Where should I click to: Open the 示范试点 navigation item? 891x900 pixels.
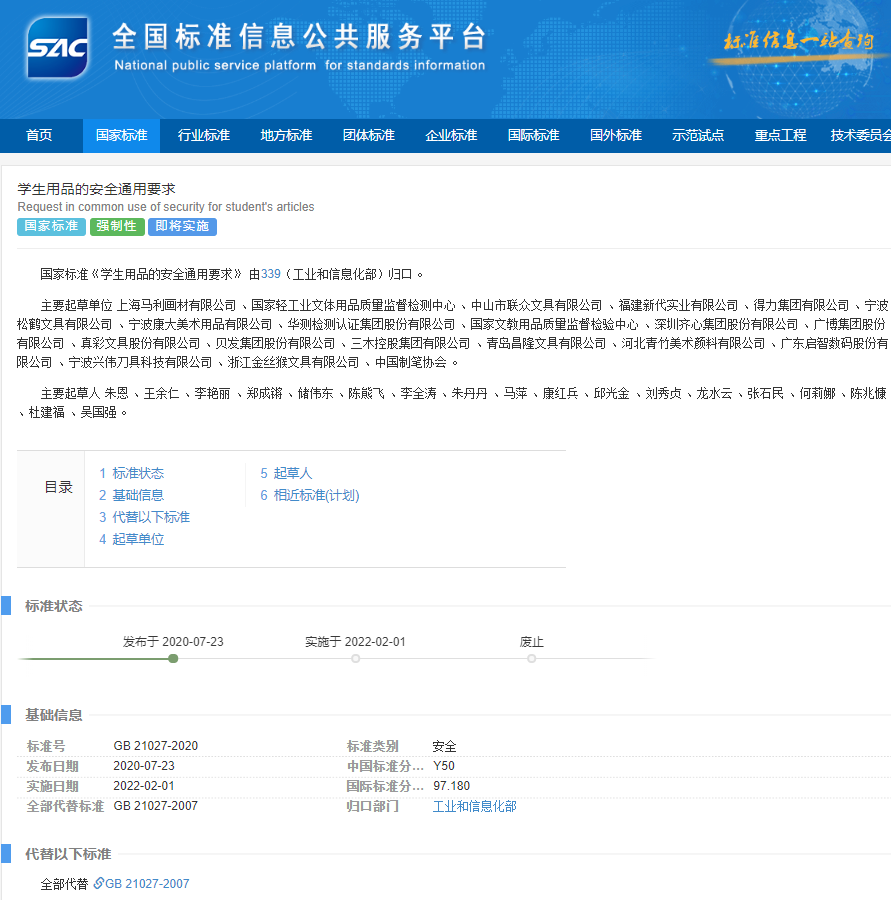698,136
